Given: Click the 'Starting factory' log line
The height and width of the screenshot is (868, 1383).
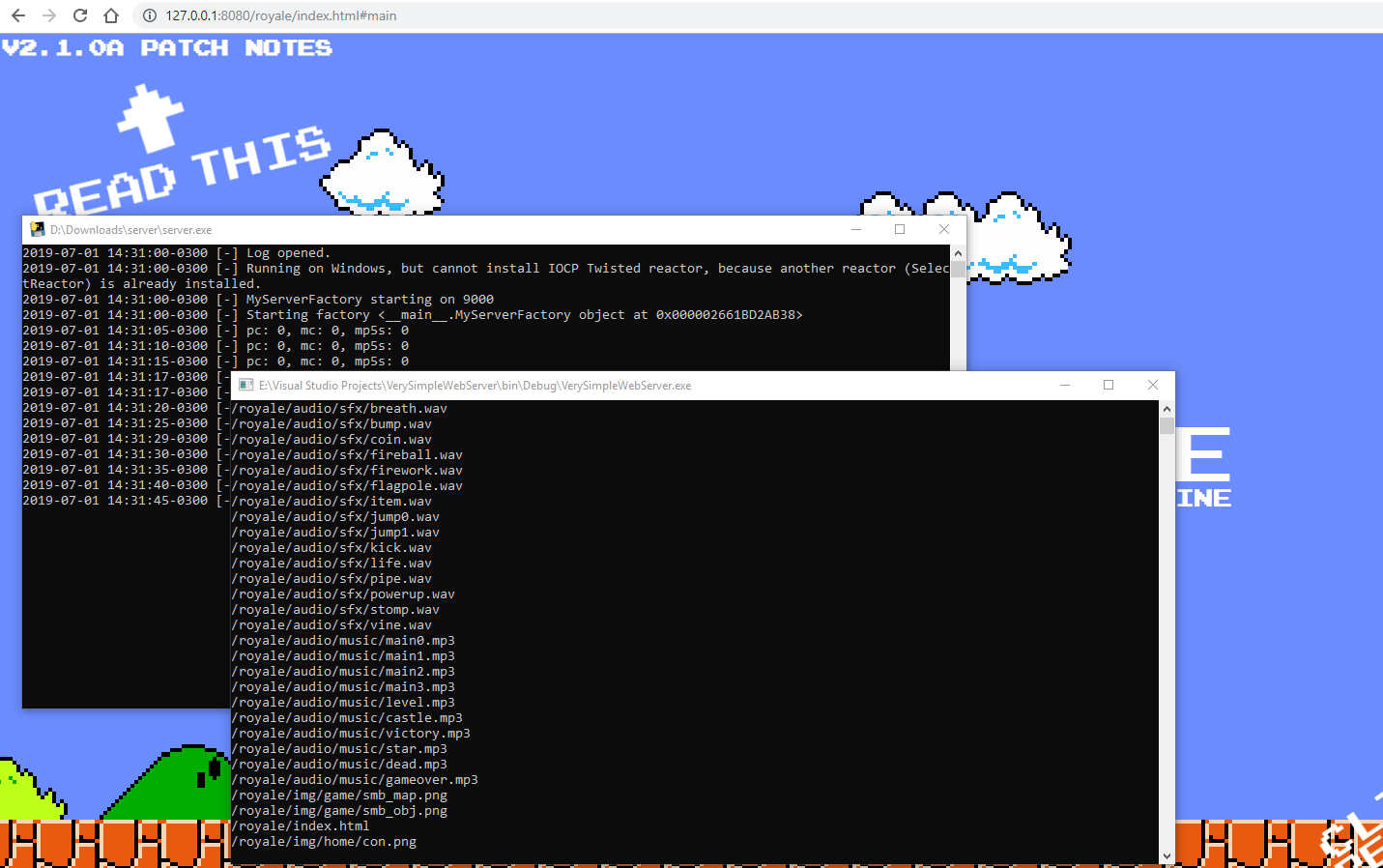Looking at the screenshot, I should coord(413,315).
